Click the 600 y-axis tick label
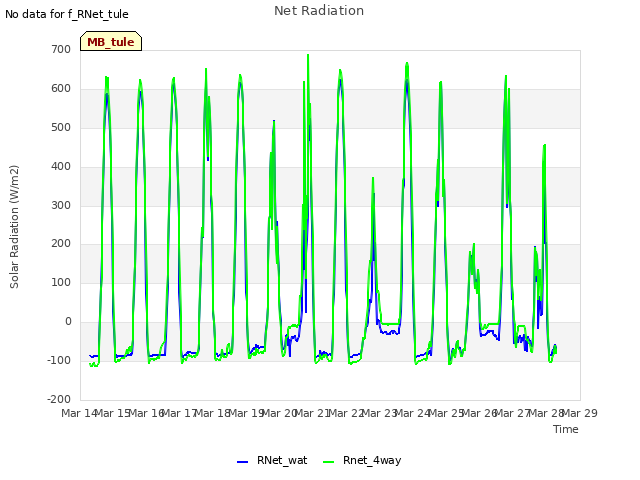Screen dimensions: 640x480 [61, 89]
